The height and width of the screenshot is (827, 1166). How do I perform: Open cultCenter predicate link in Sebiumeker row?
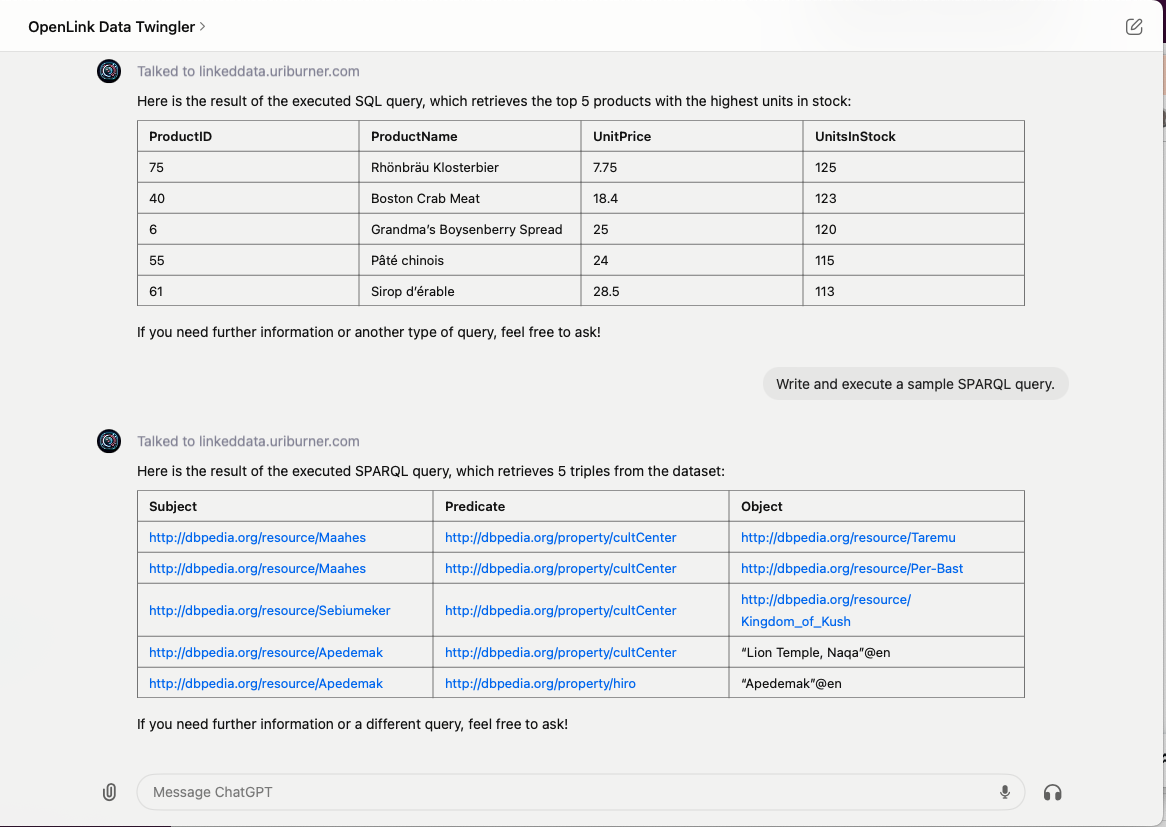pyautogui.click(x=561, y=610)
